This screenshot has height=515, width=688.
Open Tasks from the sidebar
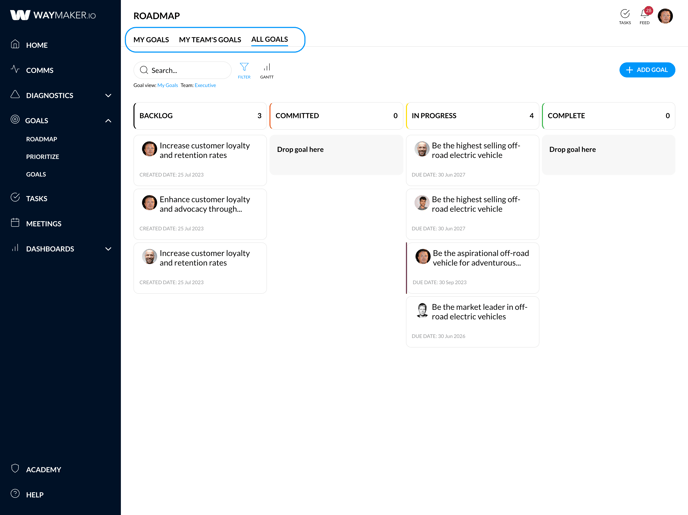tap(36, 199)
